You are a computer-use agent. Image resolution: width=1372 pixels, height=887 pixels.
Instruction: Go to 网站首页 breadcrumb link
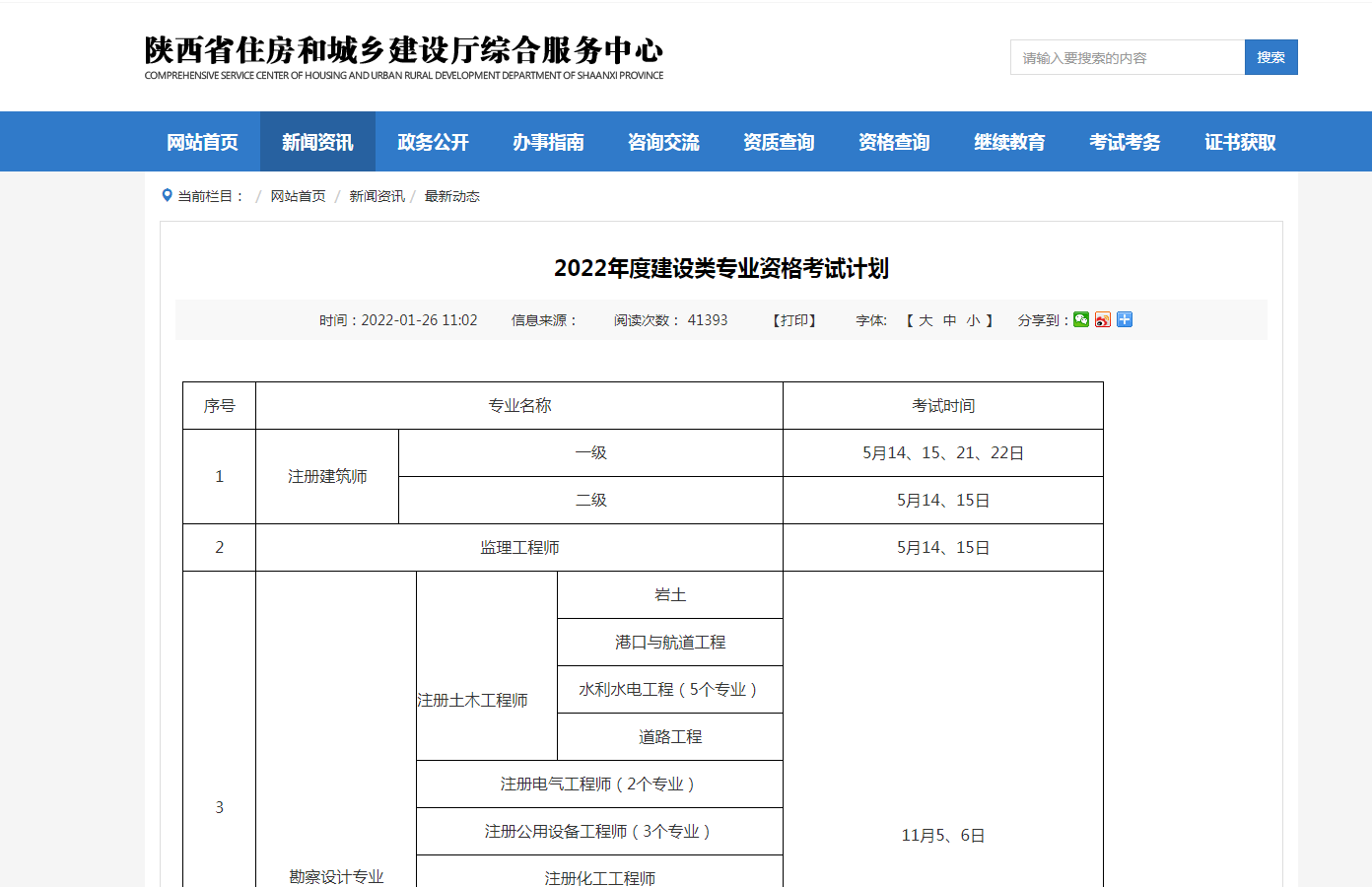[298, 196]
